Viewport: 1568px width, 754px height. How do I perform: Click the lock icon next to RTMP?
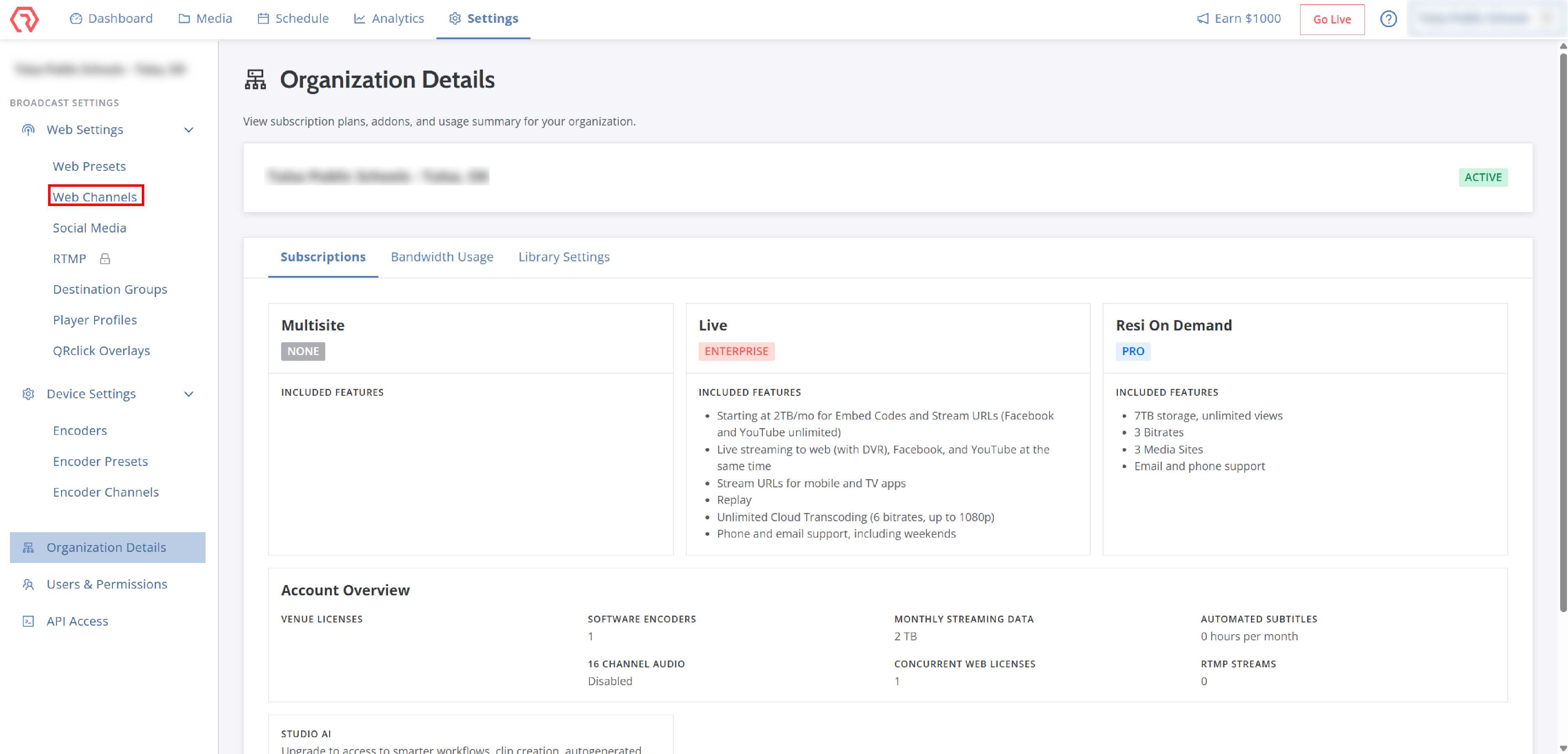105,259
